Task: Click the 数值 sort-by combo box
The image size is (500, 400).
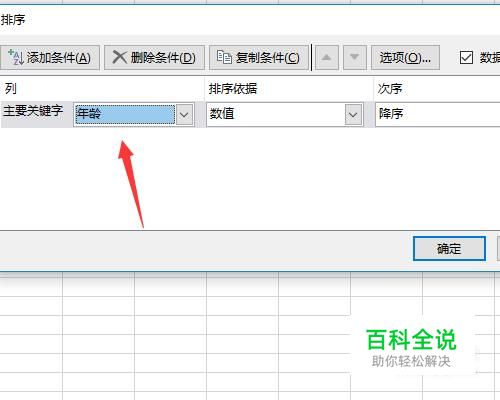Action: (x=284, y=114)
